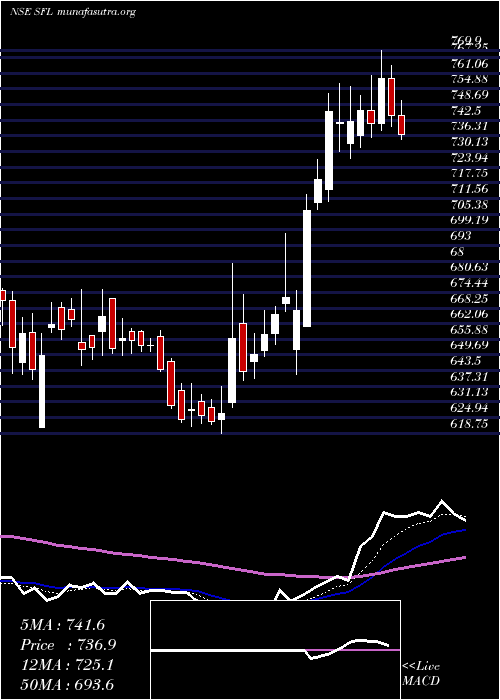Click the 637.31 price axis label

(x=469, y=377)
